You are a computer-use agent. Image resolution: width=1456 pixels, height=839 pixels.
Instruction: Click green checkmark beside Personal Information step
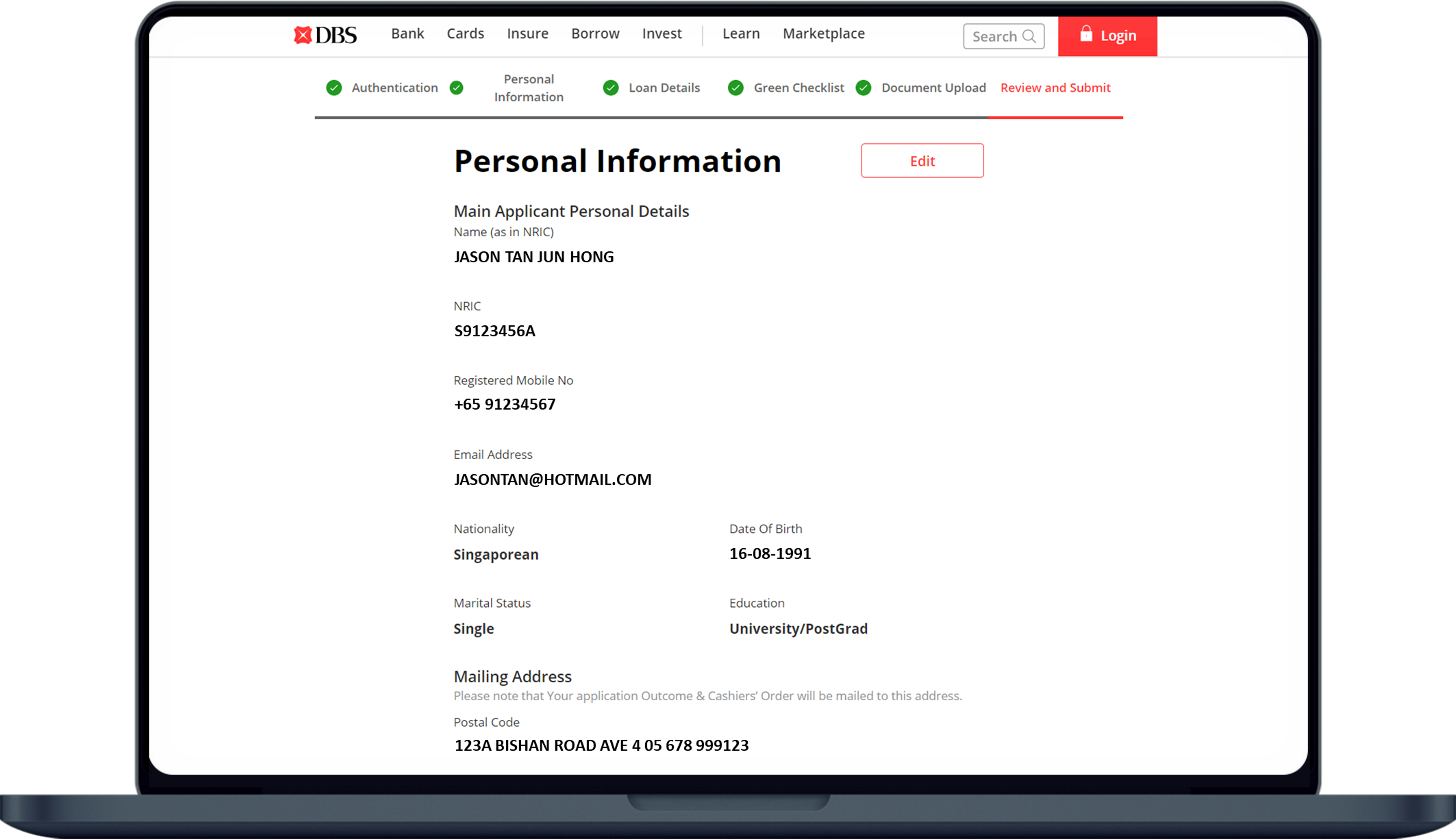tap(457, 87)
